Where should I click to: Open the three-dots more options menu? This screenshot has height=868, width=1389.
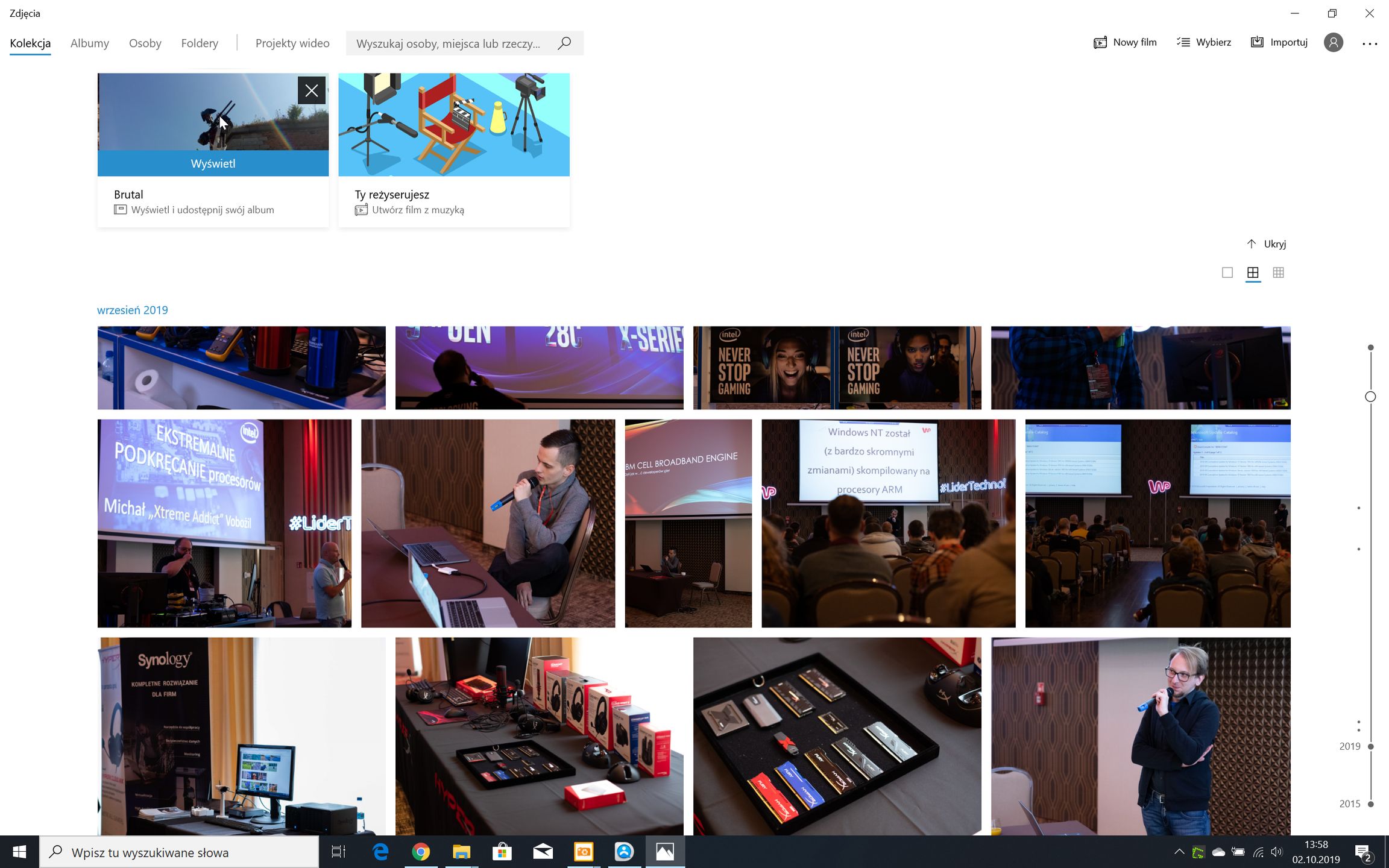(1370, 43)
